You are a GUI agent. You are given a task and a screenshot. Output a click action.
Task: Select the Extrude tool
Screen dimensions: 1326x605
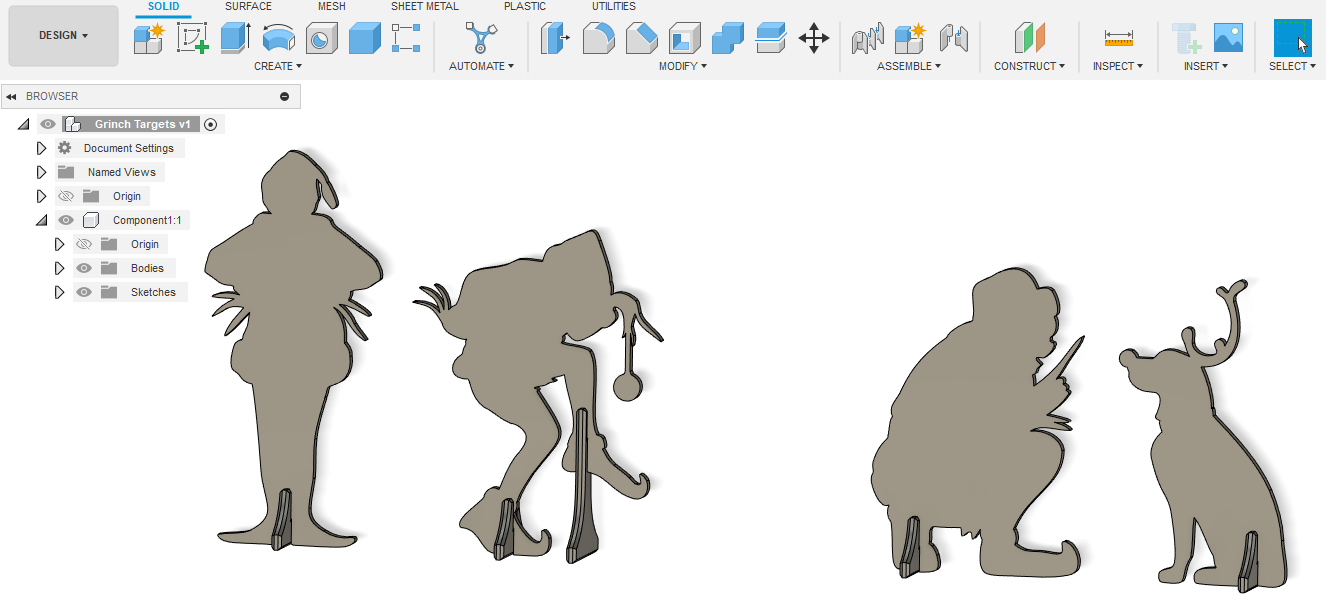click(235, 38)
